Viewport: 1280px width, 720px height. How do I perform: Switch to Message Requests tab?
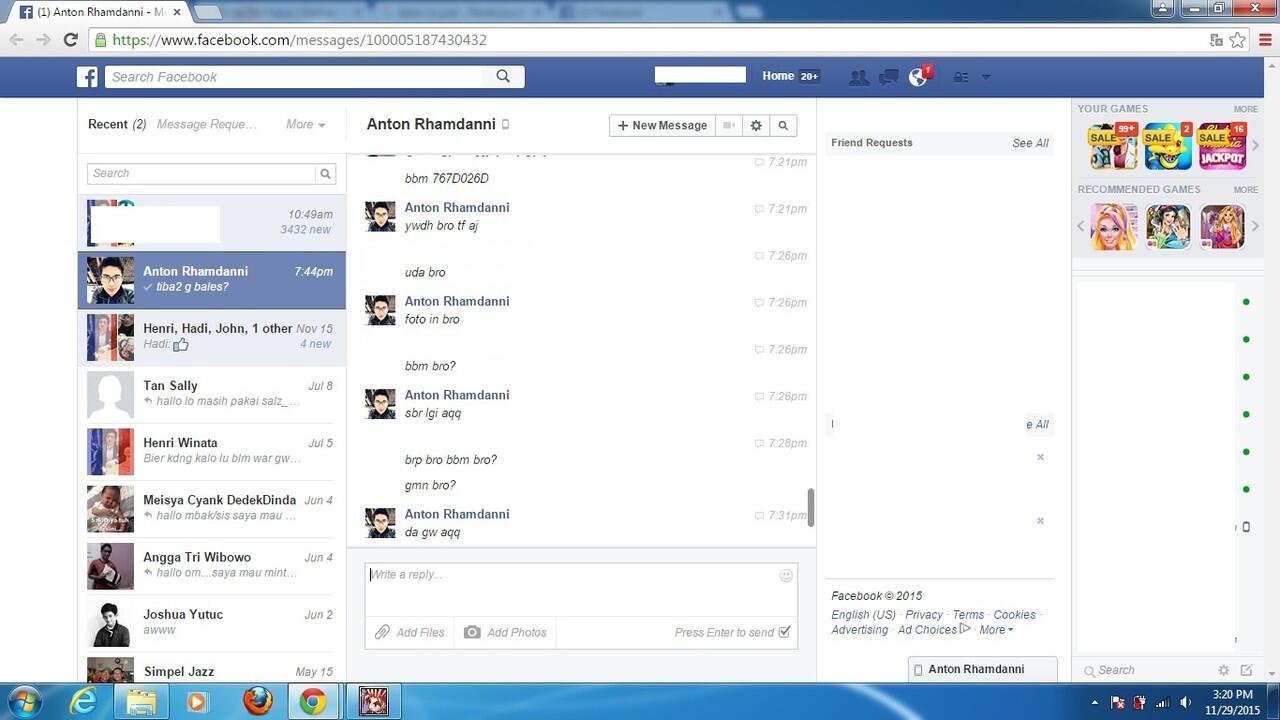coord(207,124)
